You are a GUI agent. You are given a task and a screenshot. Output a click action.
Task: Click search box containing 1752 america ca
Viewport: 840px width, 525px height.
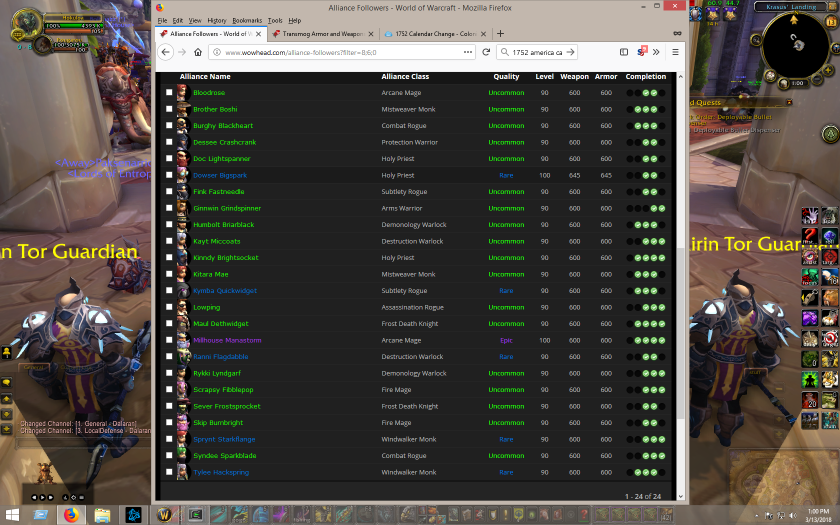point(537,52)
